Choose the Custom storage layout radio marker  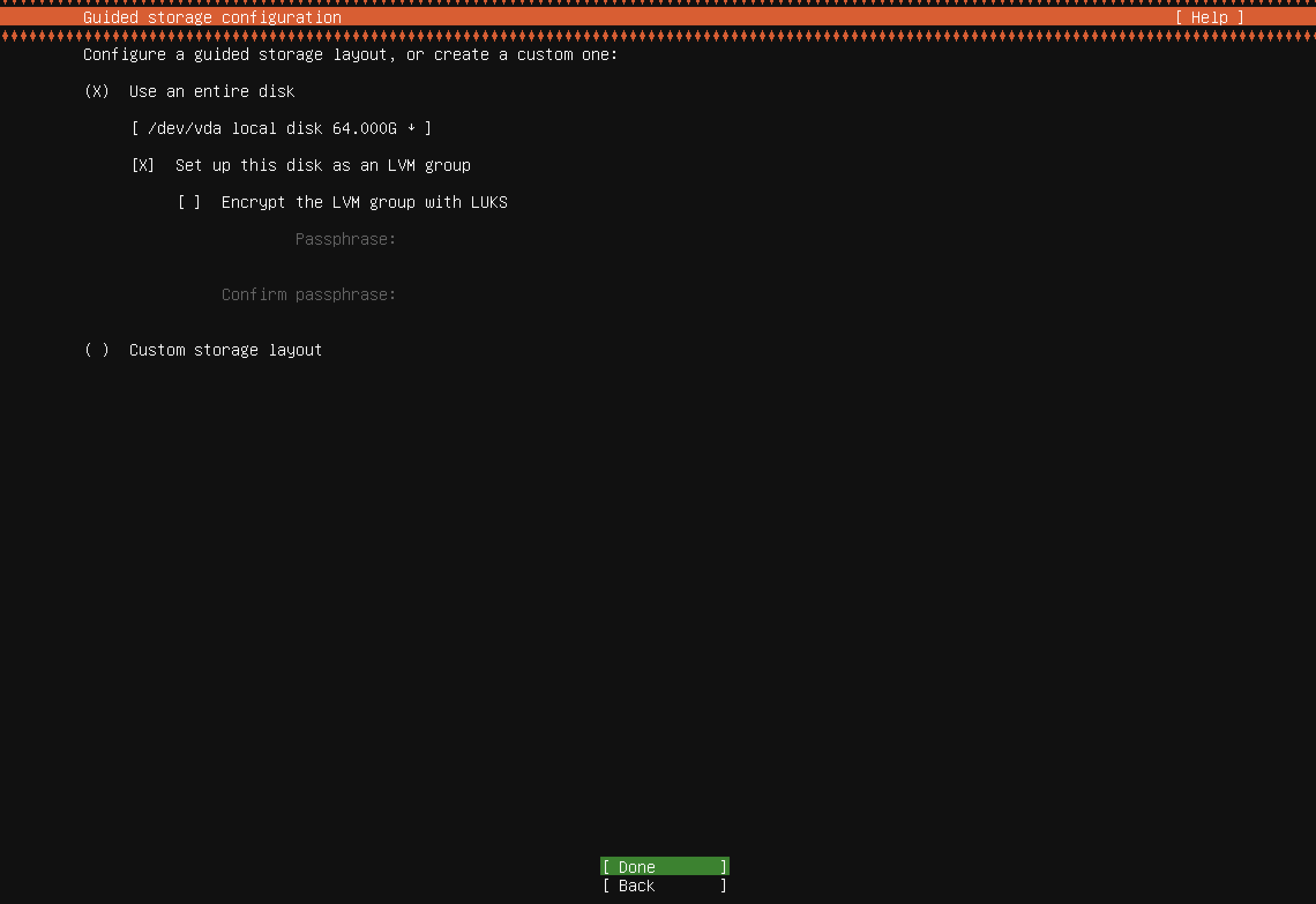tap(96, 350)
